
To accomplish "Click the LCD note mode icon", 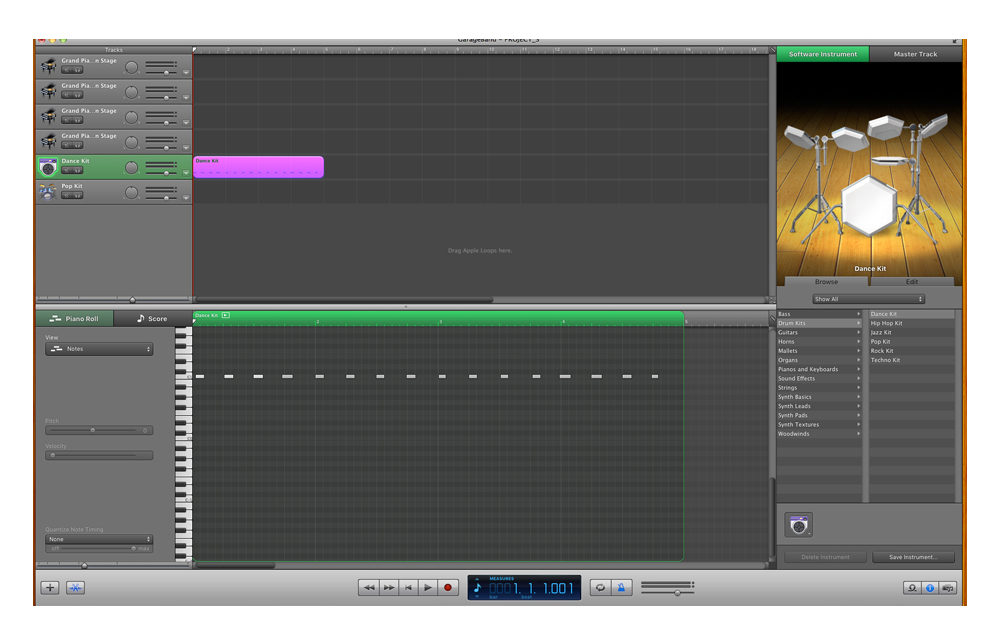I will pos(477,588).
